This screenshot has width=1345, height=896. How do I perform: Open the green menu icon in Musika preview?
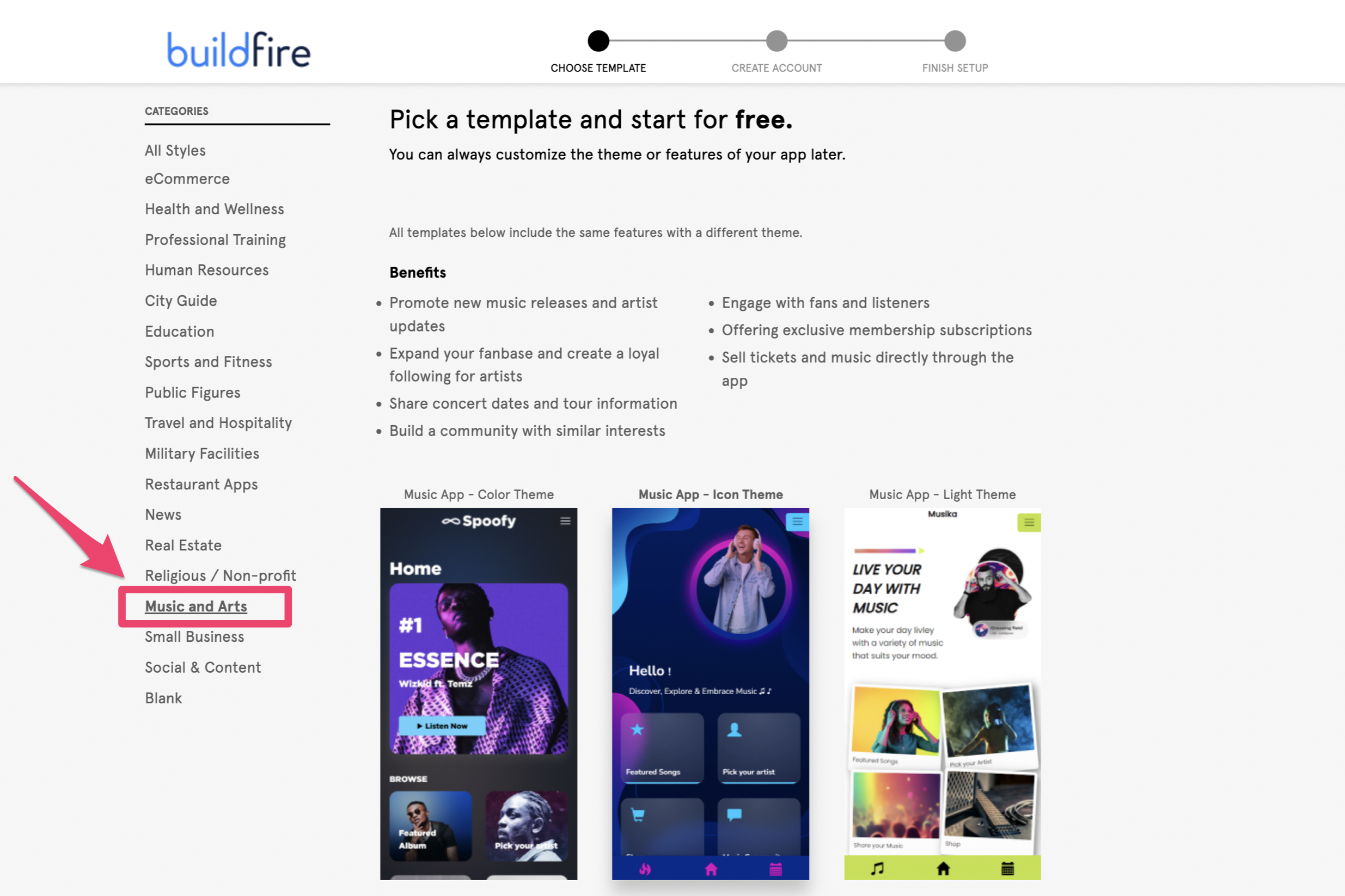coord(1028,522)
